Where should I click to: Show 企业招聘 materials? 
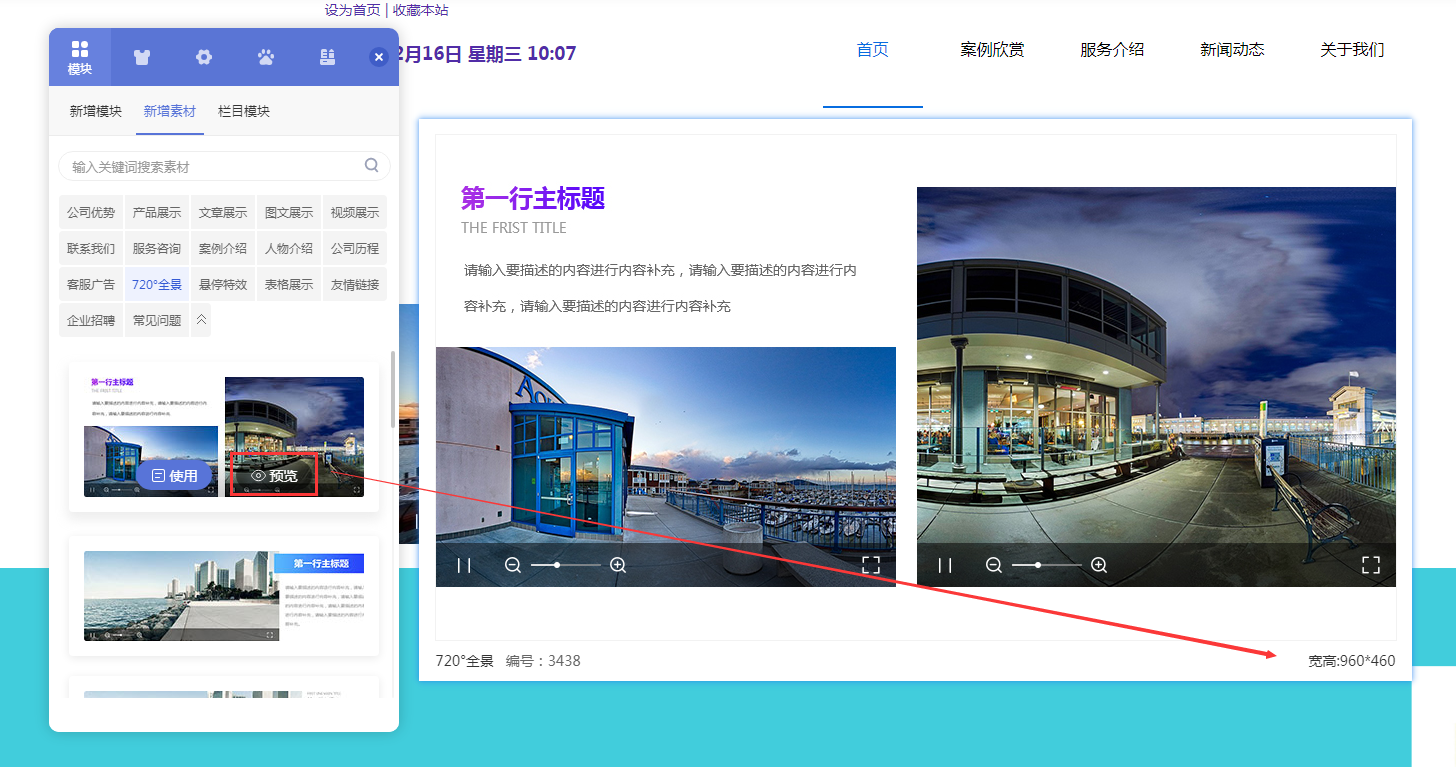tap(91, 320)
